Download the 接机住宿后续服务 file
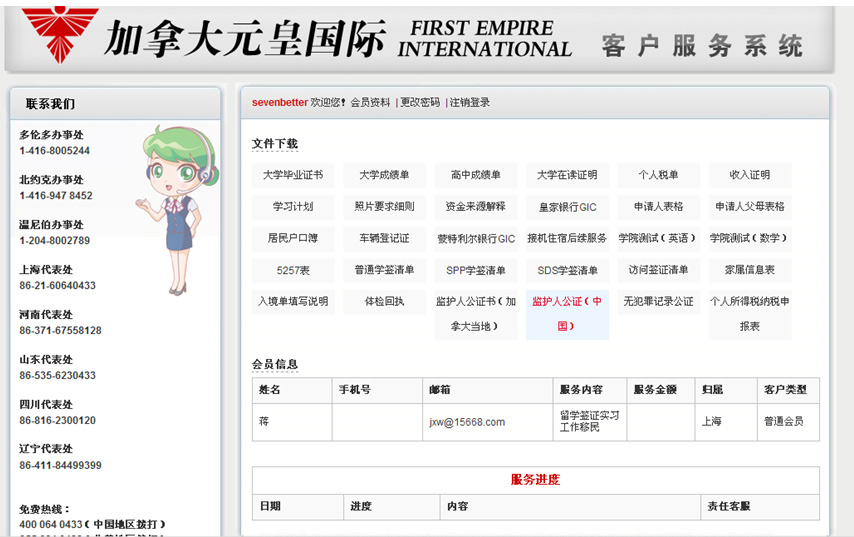Image resolution: width=854 pixels, height=537 pixels. 567,238
